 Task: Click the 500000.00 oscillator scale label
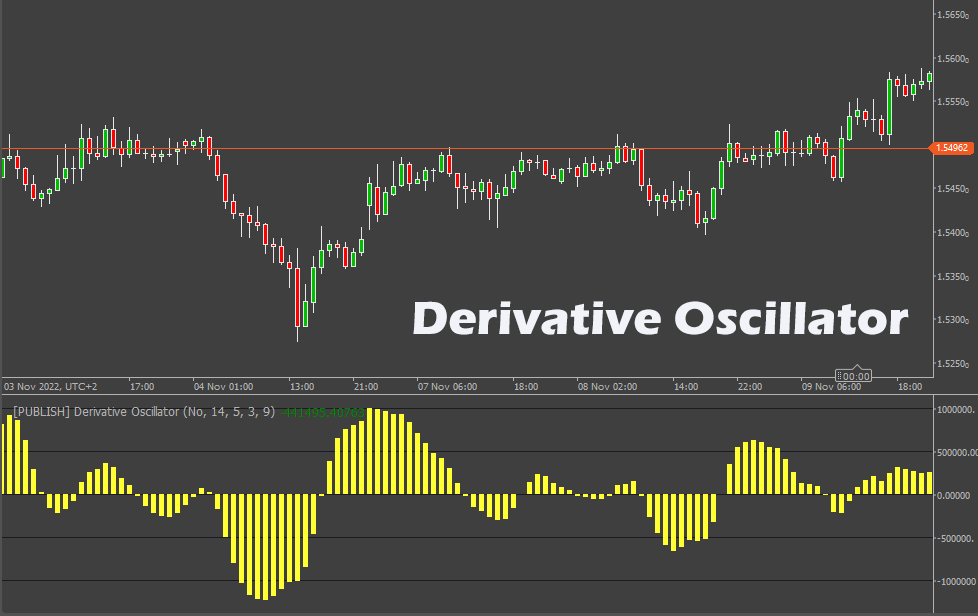[x=956, y=453]
